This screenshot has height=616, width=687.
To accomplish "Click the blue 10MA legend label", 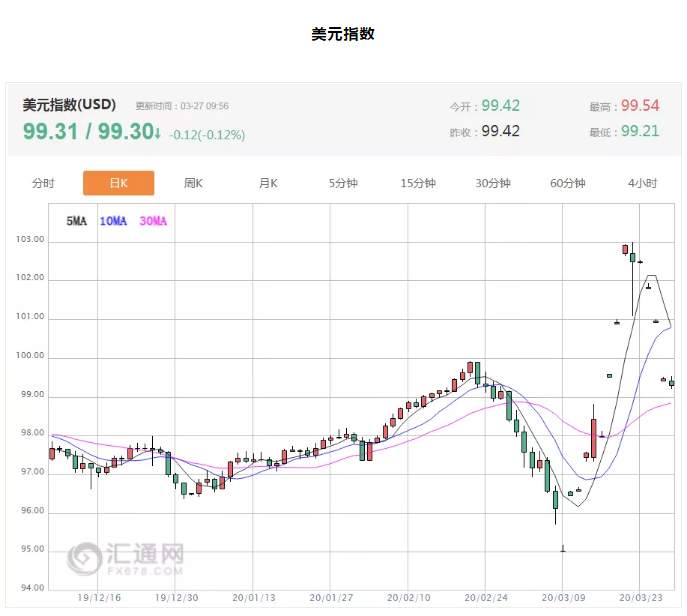I will tap(113, 221).
